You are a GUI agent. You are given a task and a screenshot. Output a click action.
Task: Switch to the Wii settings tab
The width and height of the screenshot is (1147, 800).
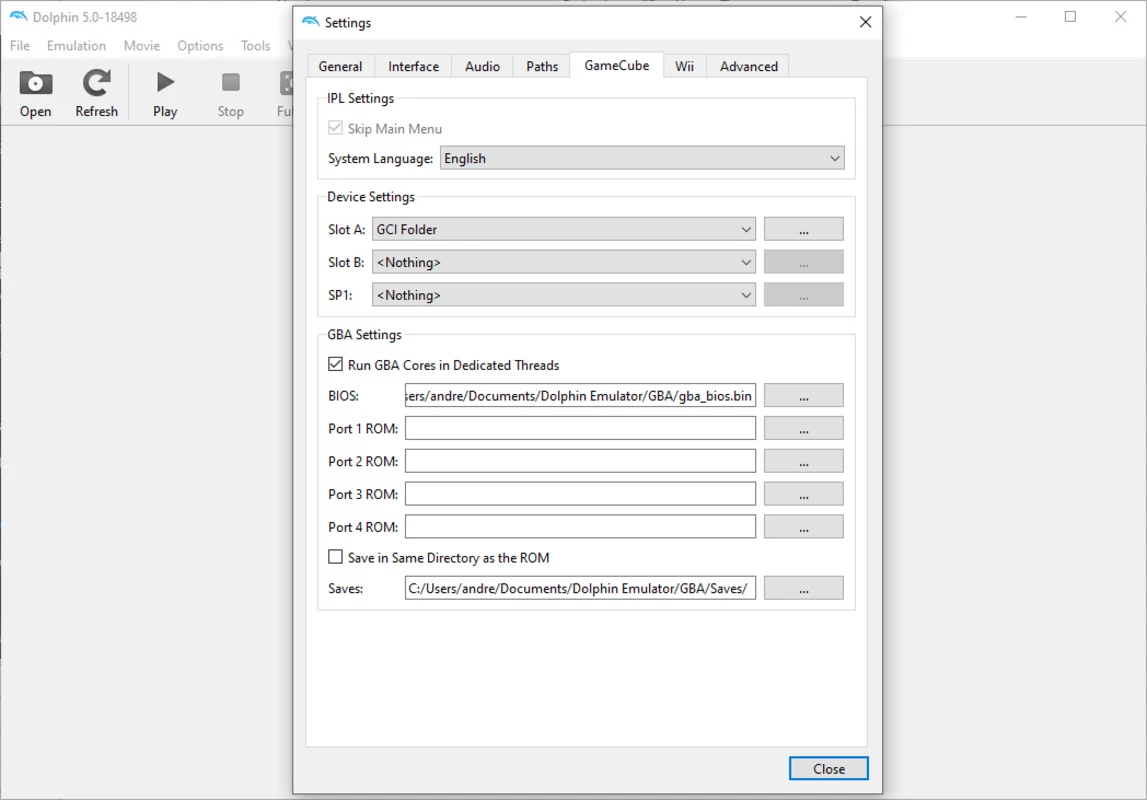click(684, 67)
